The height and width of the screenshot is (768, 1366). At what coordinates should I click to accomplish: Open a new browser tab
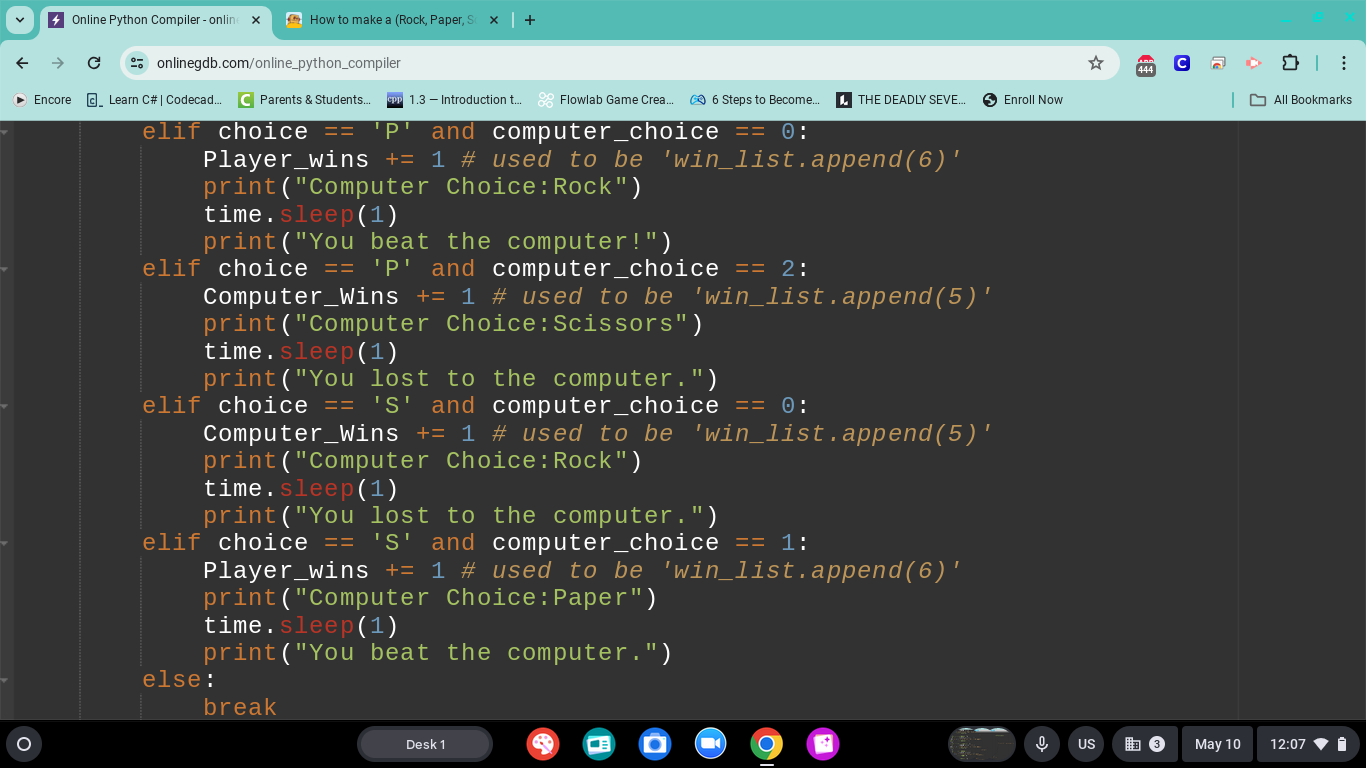(530, 20)
